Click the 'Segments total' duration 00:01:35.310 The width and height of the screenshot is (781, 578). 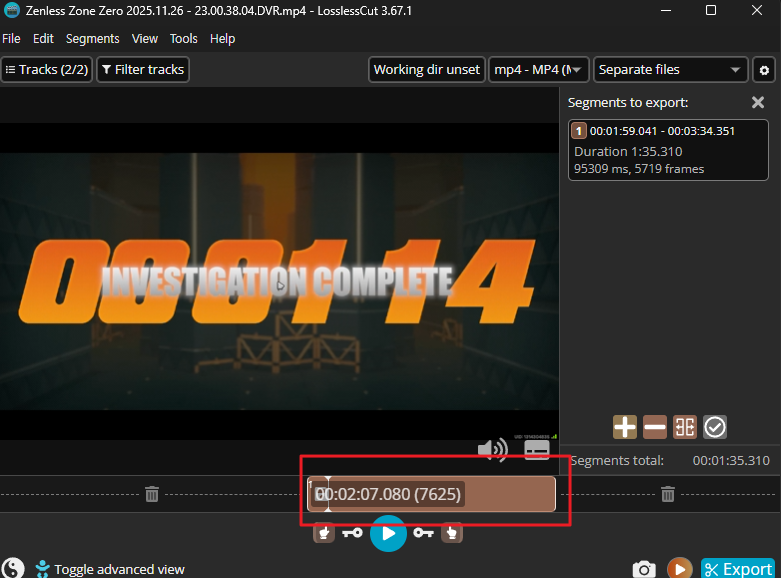click(x=731, y=460)
